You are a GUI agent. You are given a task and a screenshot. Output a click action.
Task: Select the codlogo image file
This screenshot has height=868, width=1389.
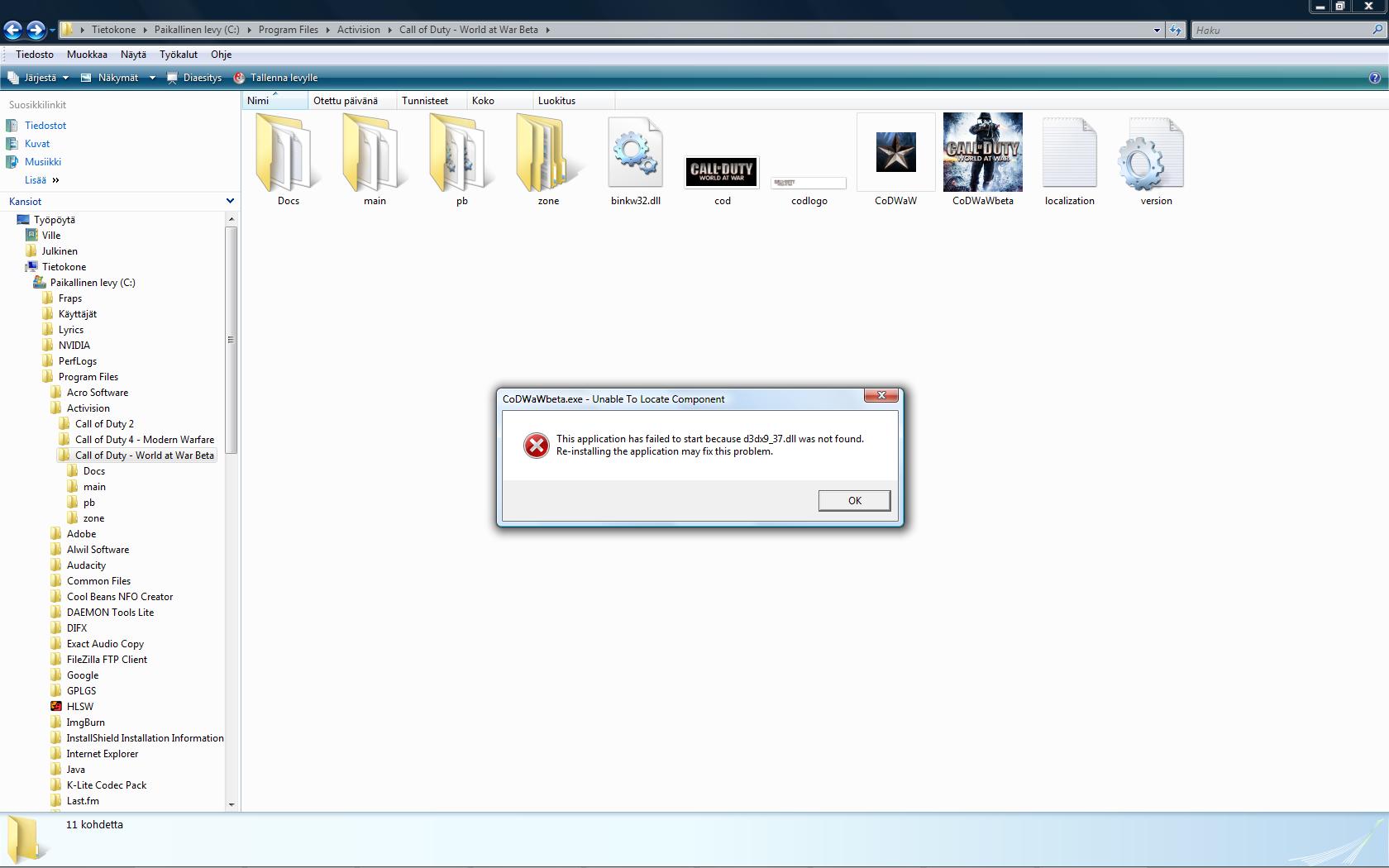click(x=809, y=183)
